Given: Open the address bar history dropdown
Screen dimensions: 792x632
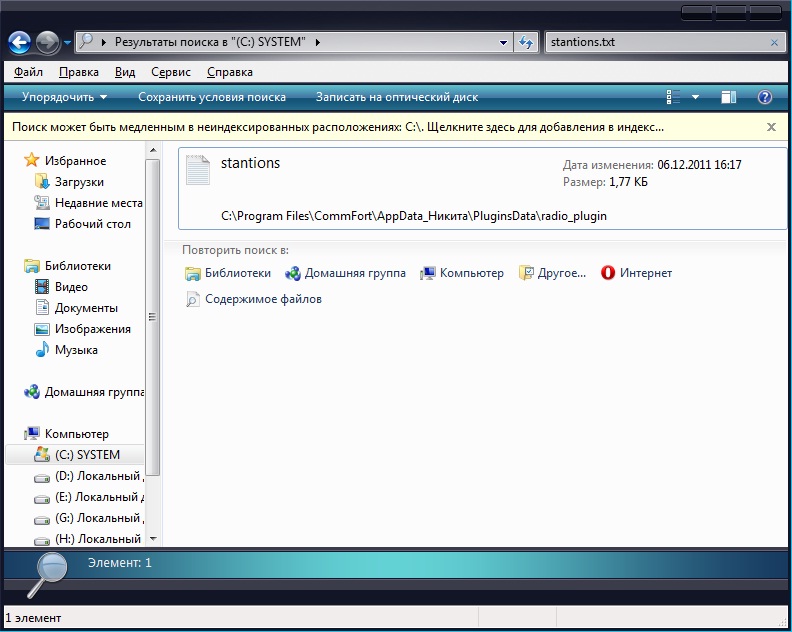Looking at the screenshot, I should 504,43.
